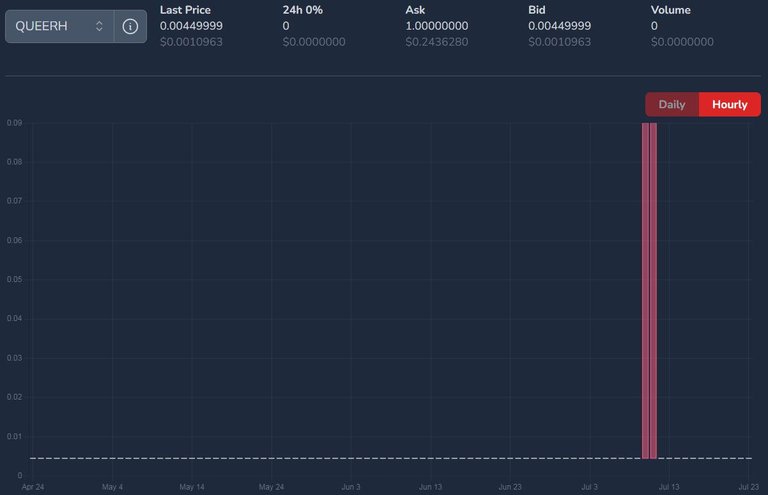This screenshot has width=768, height=495.
Task: Click the 0.01 y-axis label
Action: pos(14,436)
